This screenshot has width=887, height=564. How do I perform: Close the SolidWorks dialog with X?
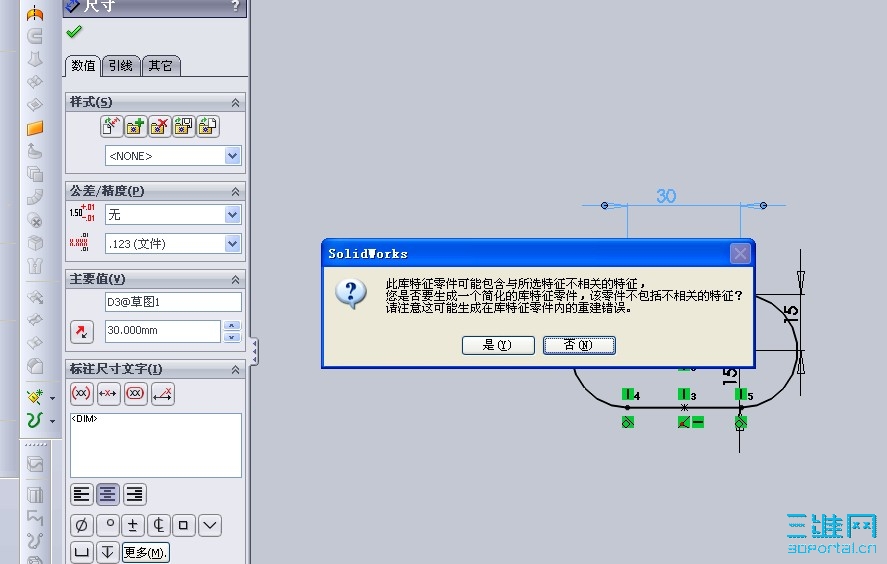click(x=739, y=254)
